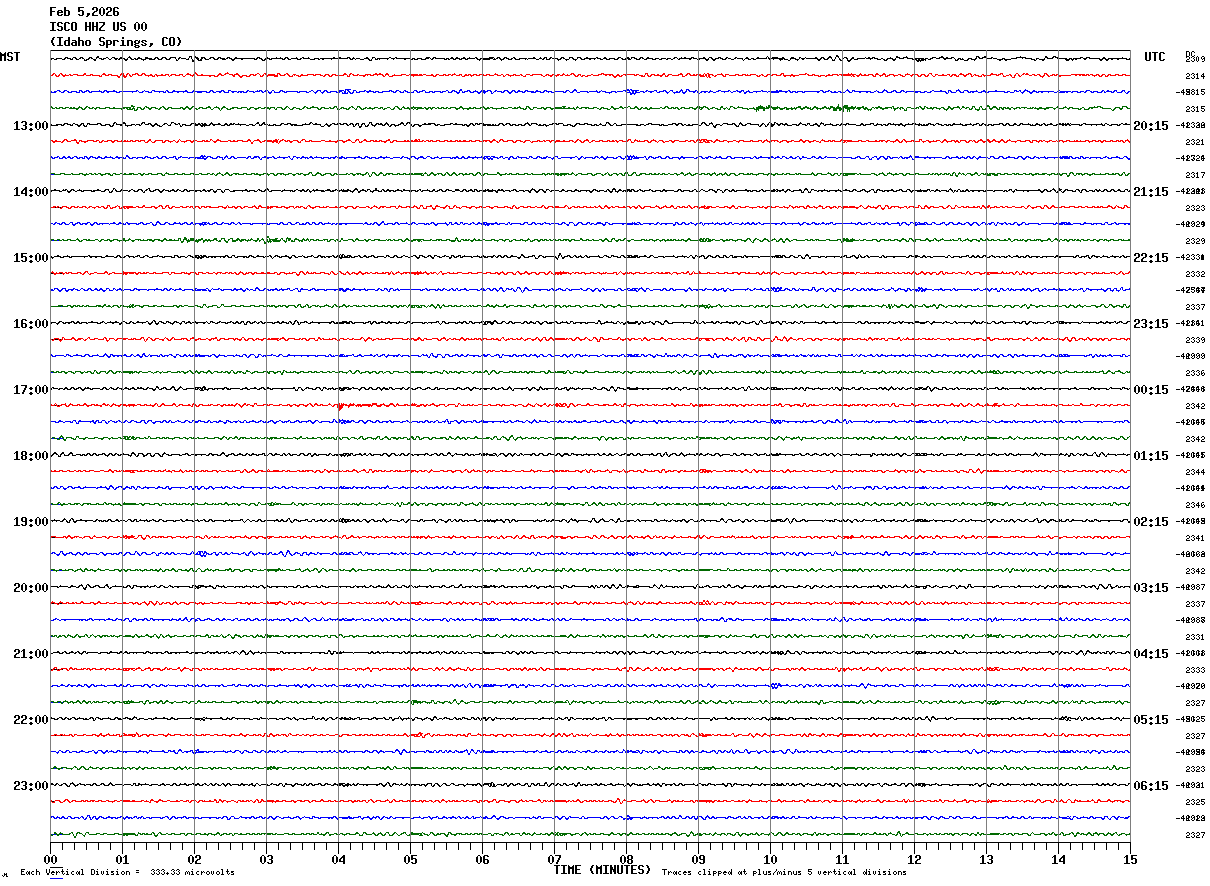Click the vertical division microvolts note

click(127, 873)
